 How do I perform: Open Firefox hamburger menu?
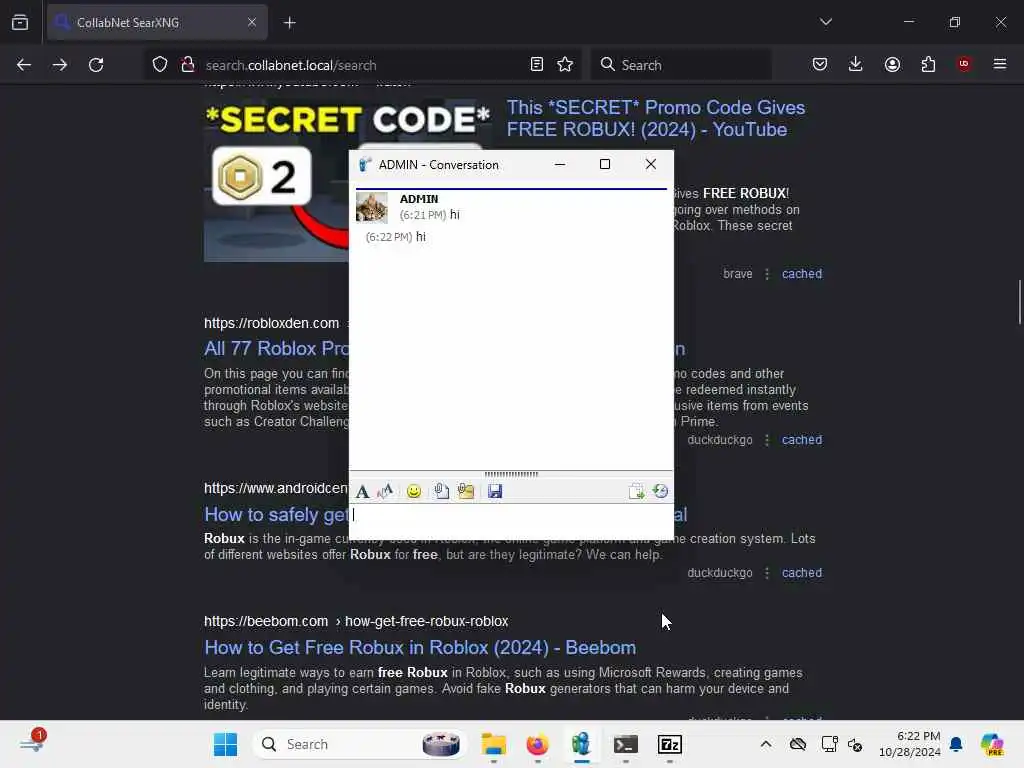(x=1000, y=64)
